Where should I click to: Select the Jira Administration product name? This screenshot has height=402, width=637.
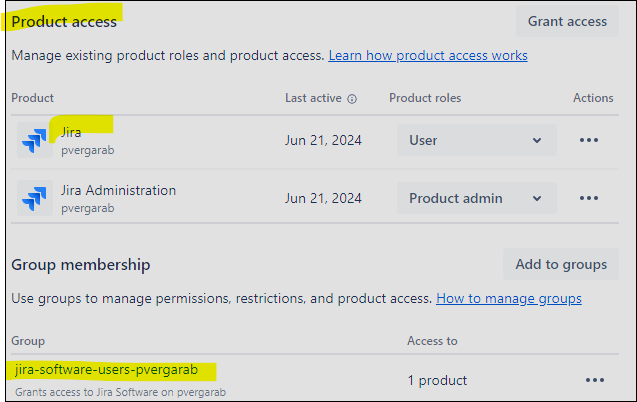coord(118,190)
